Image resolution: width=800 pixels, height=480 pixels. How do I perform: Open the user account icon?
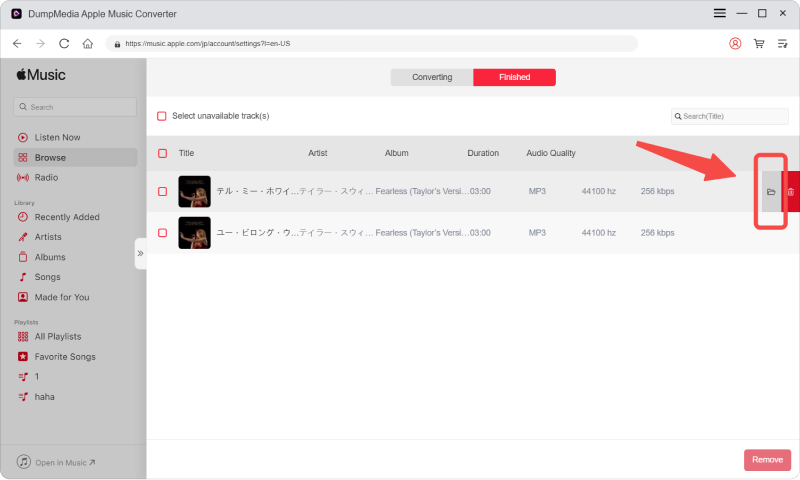735,44
